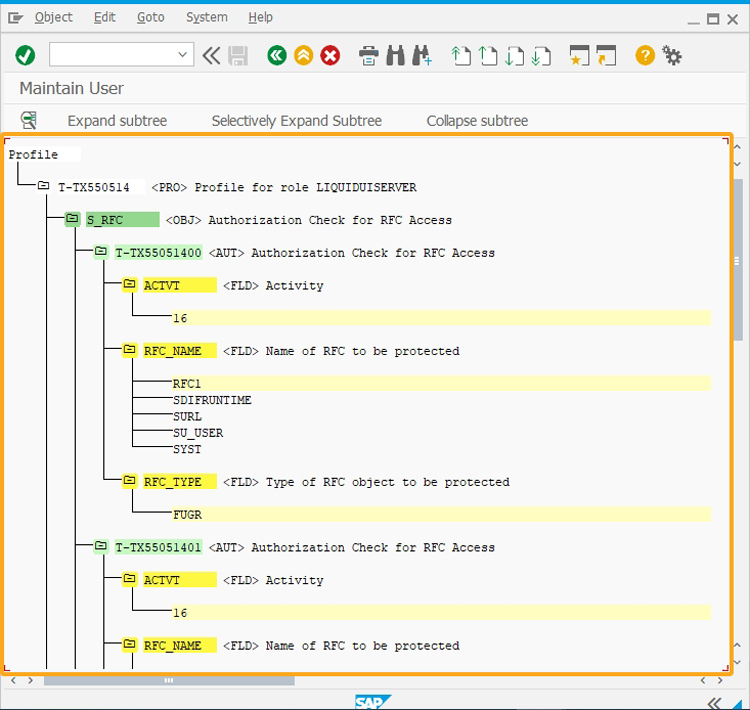Click the scroll up arrow at top right
The height and width of the screenshot is (710, 750).
[x=737, y=147]
